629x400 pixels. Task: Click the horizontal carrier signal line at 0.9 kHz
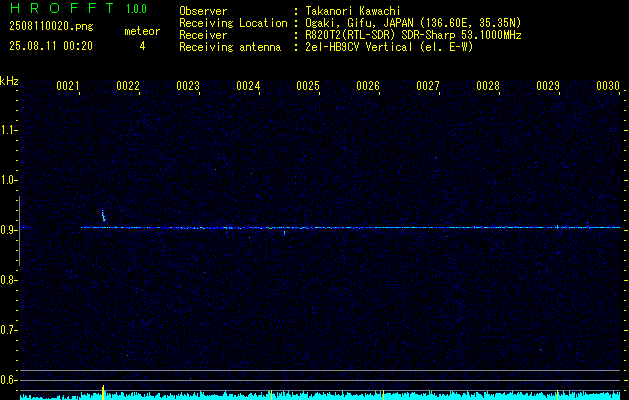(351, 227)
